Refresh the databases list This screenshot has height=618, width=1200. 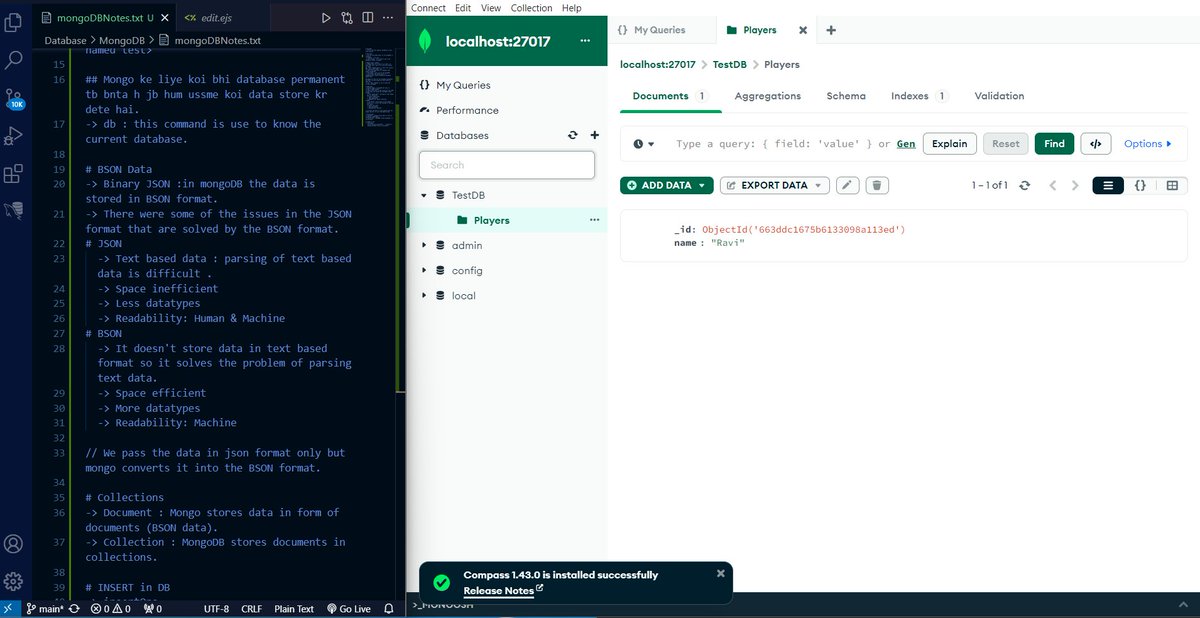[x=573, y=135]
